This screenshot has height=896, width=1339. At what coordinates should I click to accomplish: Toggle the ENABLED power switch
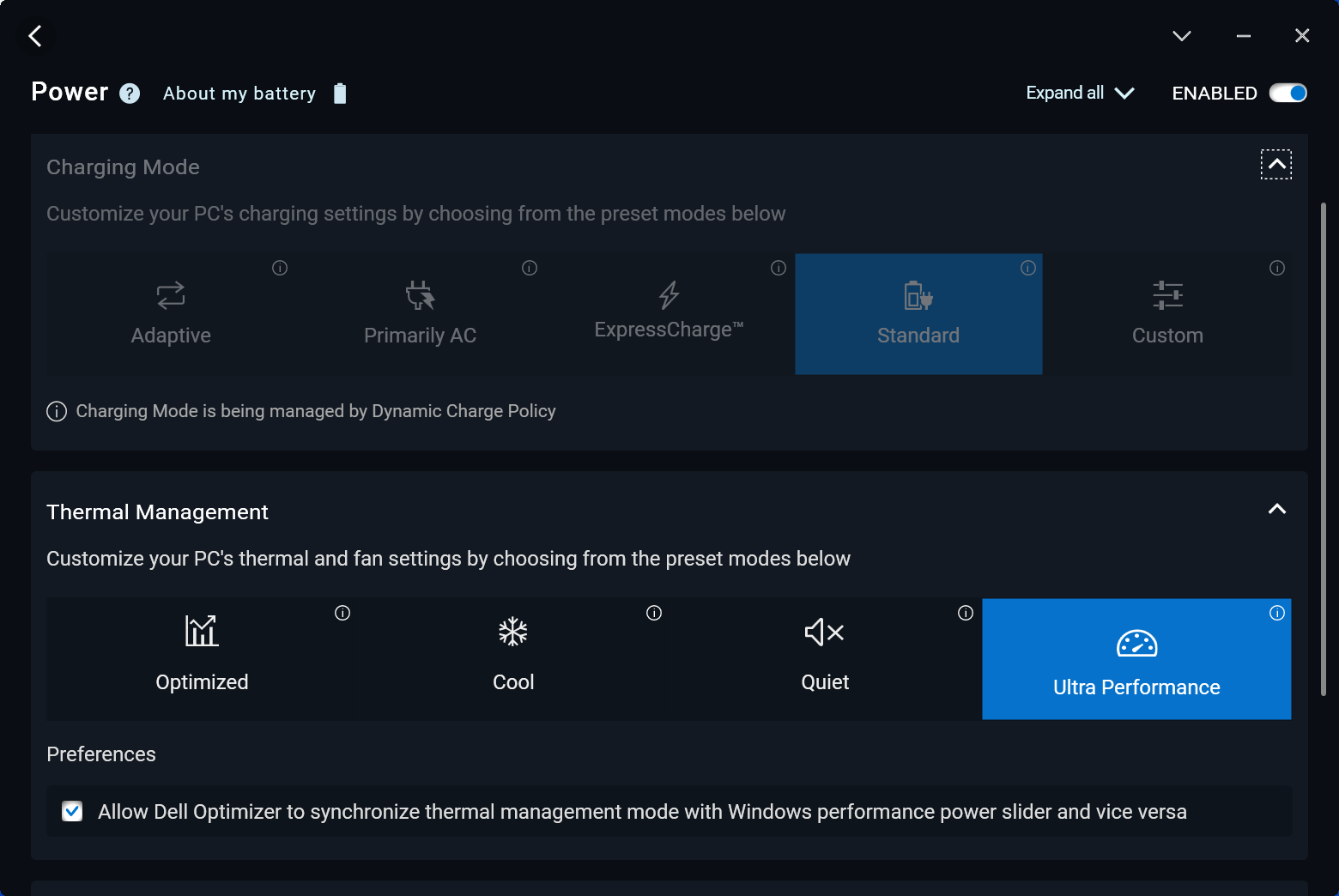click(1287, 93)
